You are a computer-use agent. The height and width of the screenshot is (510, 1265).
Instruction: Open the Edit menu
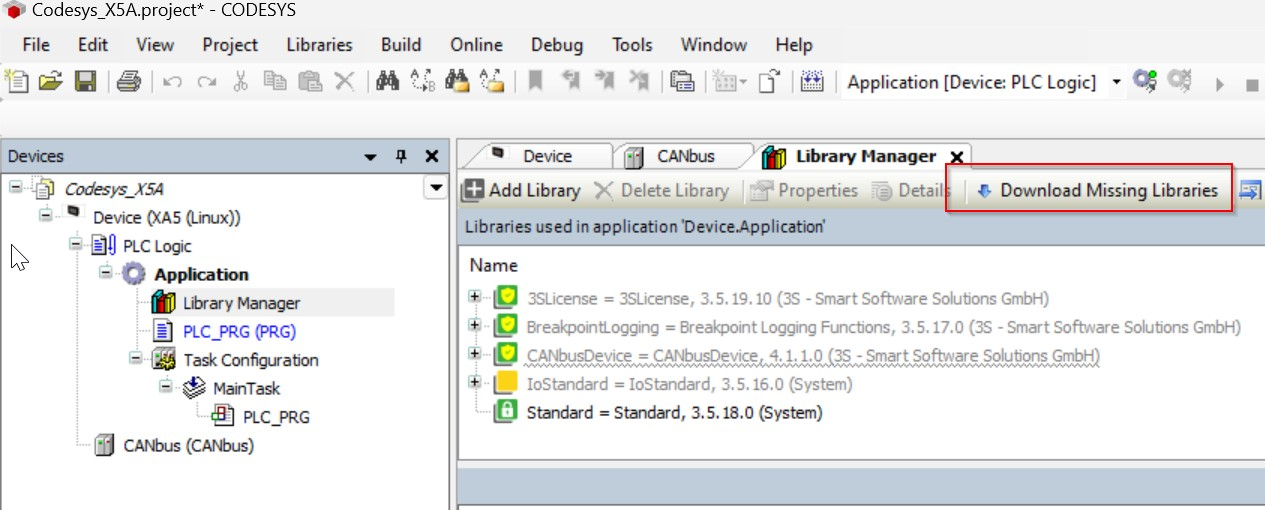(93, 45)
